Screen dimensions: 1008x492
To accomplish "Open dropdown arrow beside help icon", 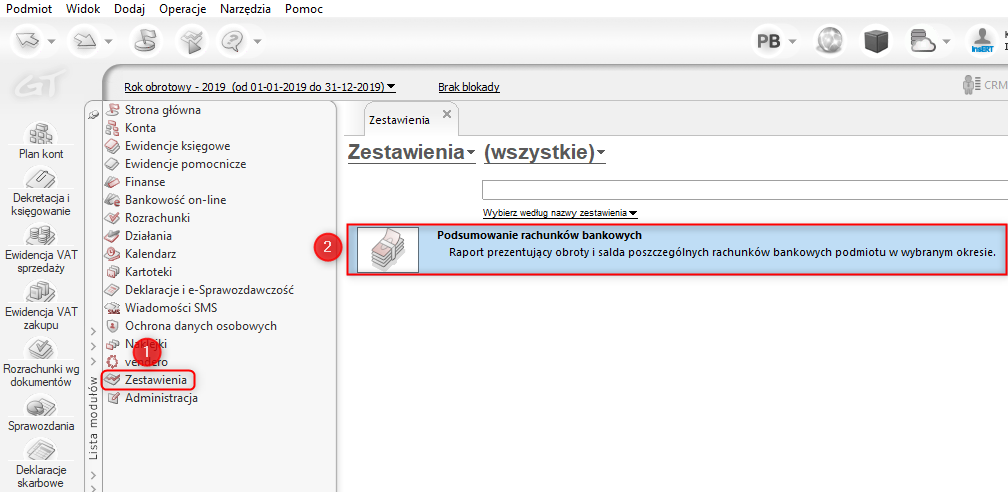I will [x=256, y=42].
